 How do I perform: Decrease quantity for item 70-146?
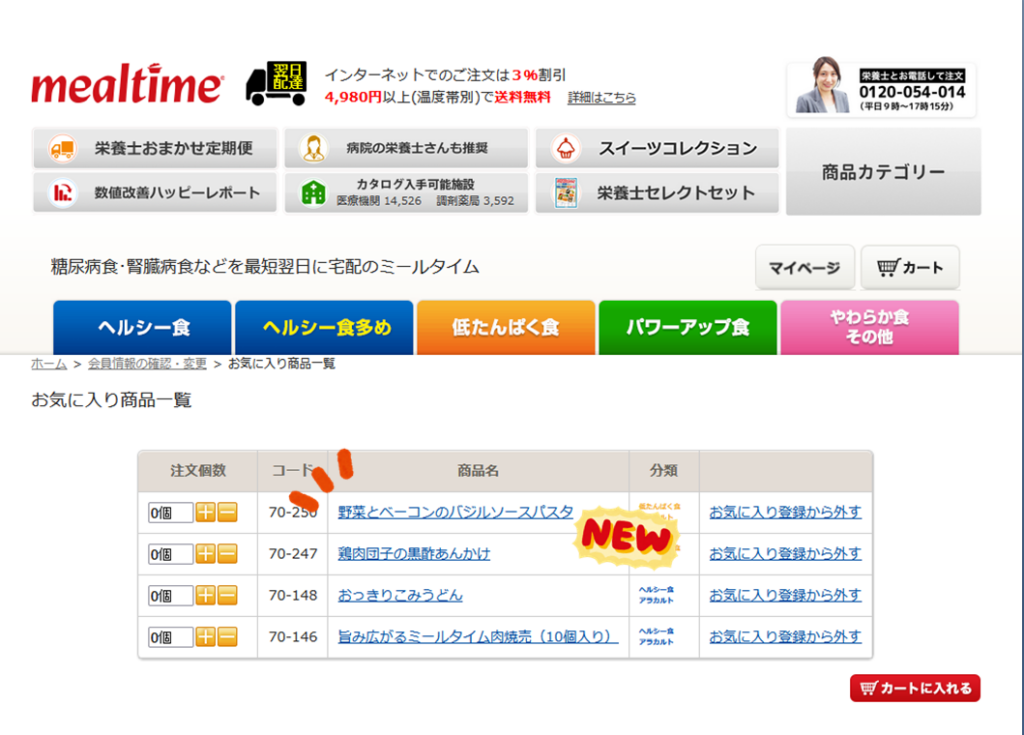point(227,637)
